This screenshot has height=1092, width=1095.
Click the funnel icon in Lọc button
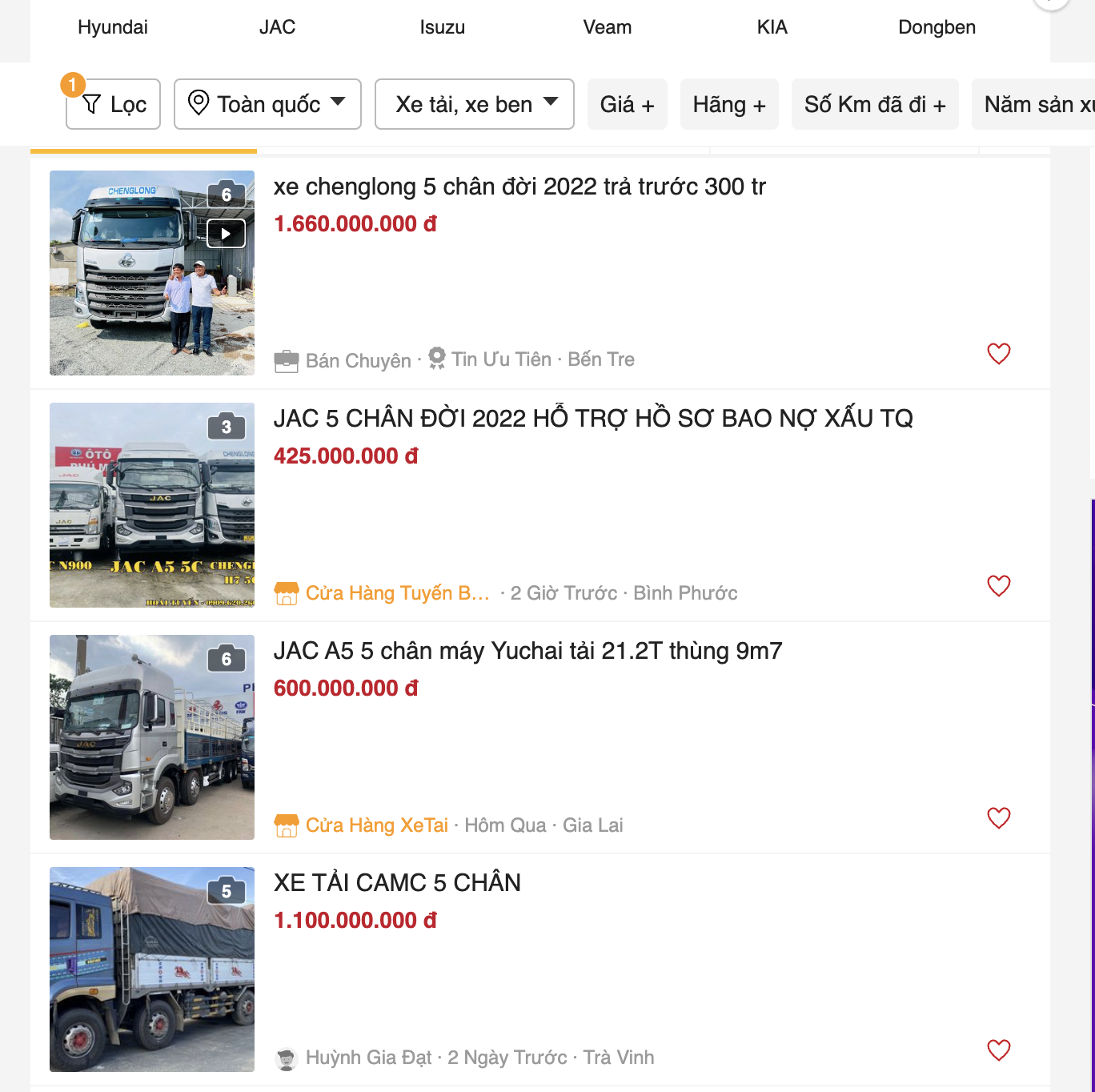point(92,104)
